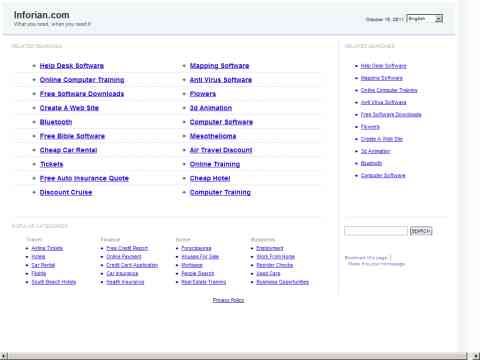Open the Employment link
Viewport: 480px width, 360px height.
pos(270,248)
